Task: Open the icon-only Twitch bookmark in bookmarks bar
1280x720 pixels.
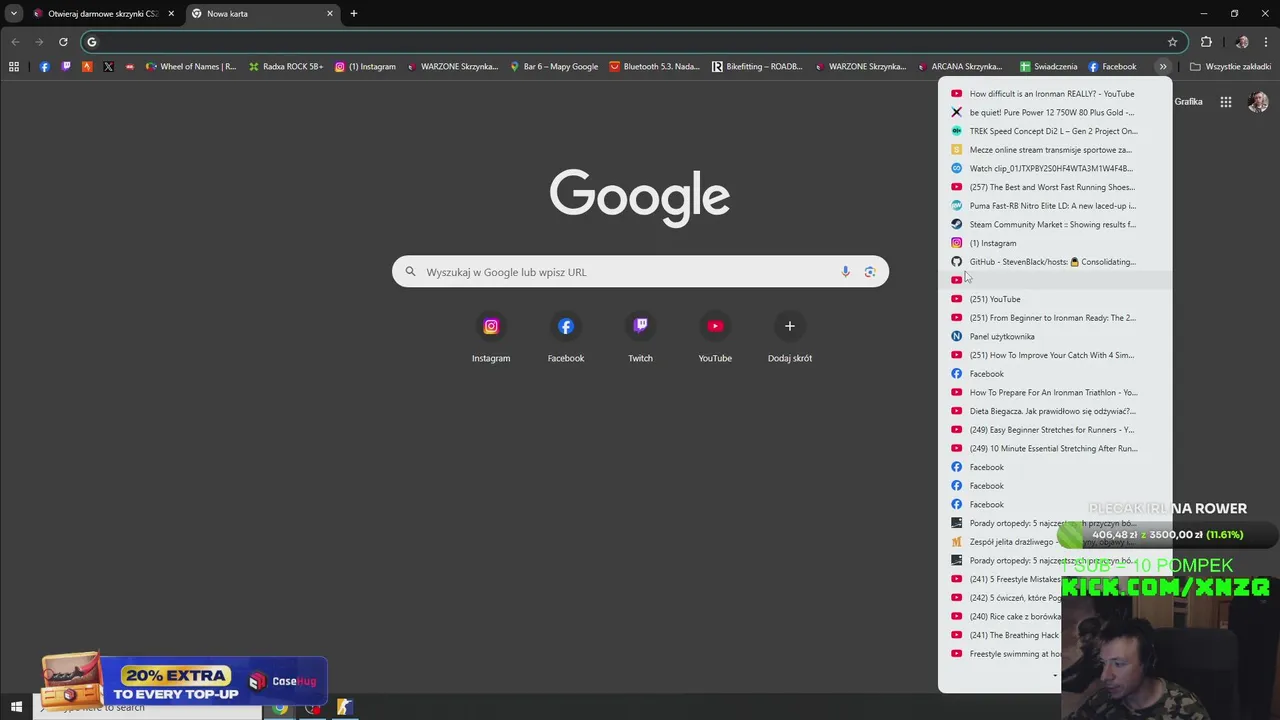Action: tap(66, 67)
